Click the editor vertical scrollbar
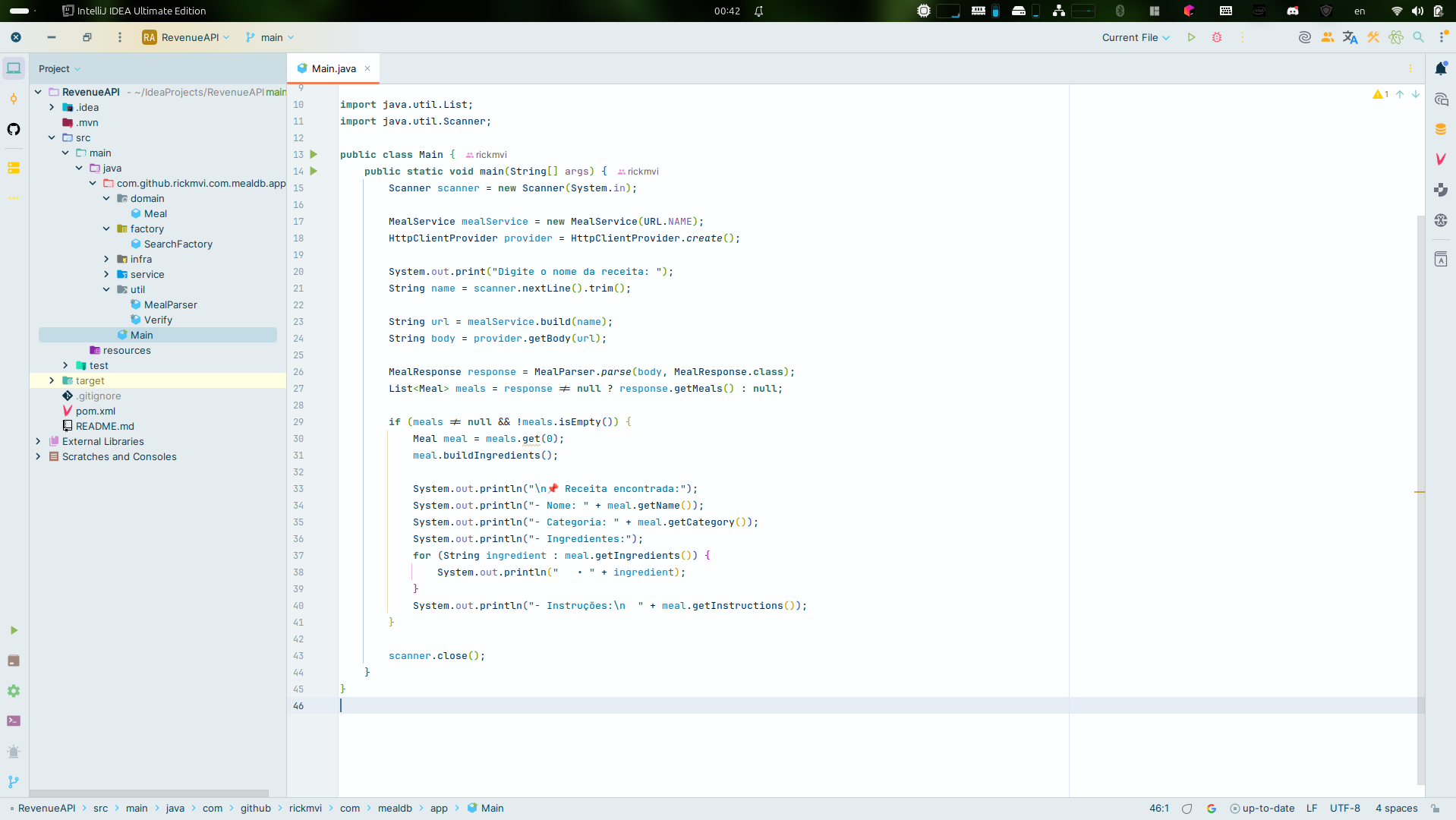The width and height of the screenshot is (1456, 820). click(x=1420, y=501)
